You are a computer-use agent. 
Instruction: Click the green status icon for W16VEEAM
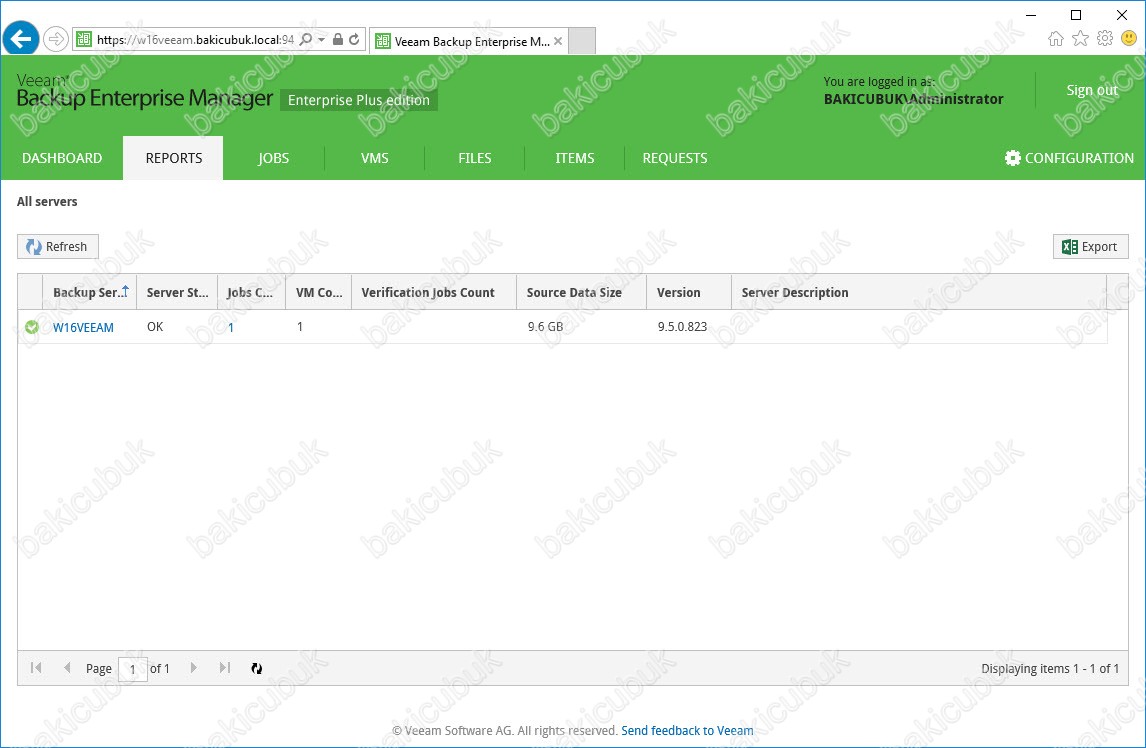[31, 327]
